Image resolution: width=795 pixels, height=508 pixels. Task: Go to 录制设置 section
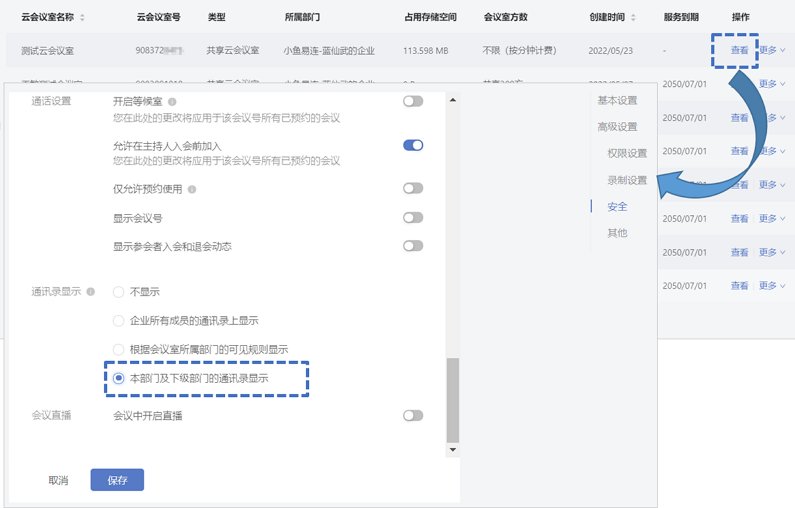click(x=627, y=180)
